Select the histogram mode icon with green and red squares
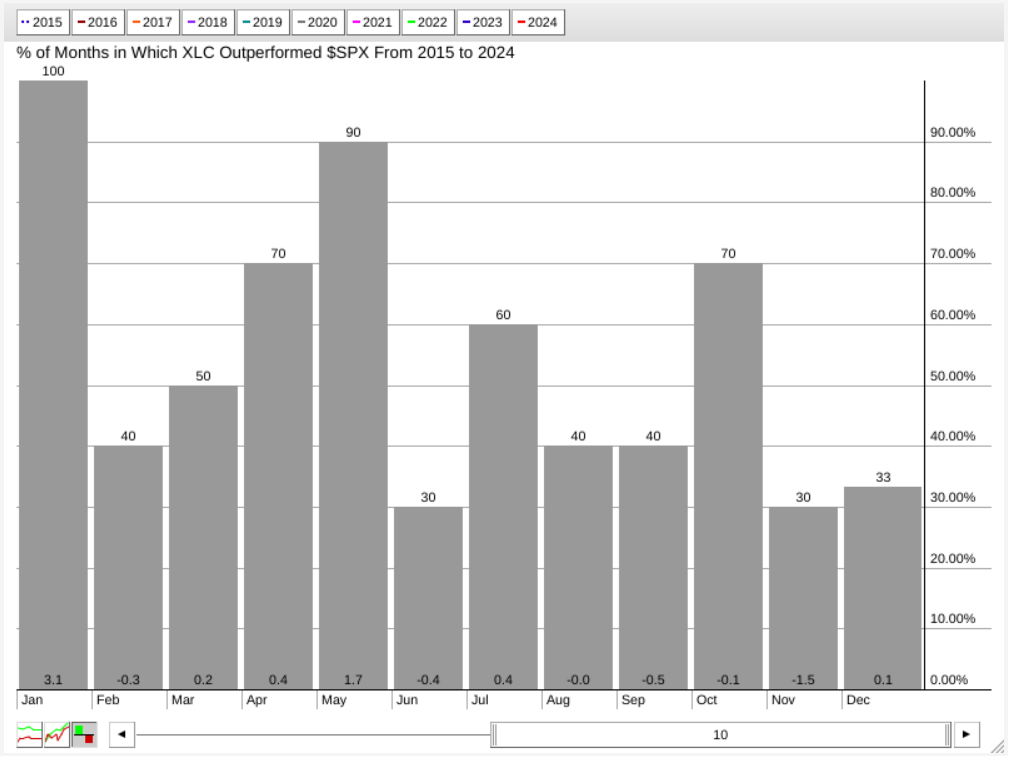This screenshot has height=758, width=1012. [x=85, y=737]
